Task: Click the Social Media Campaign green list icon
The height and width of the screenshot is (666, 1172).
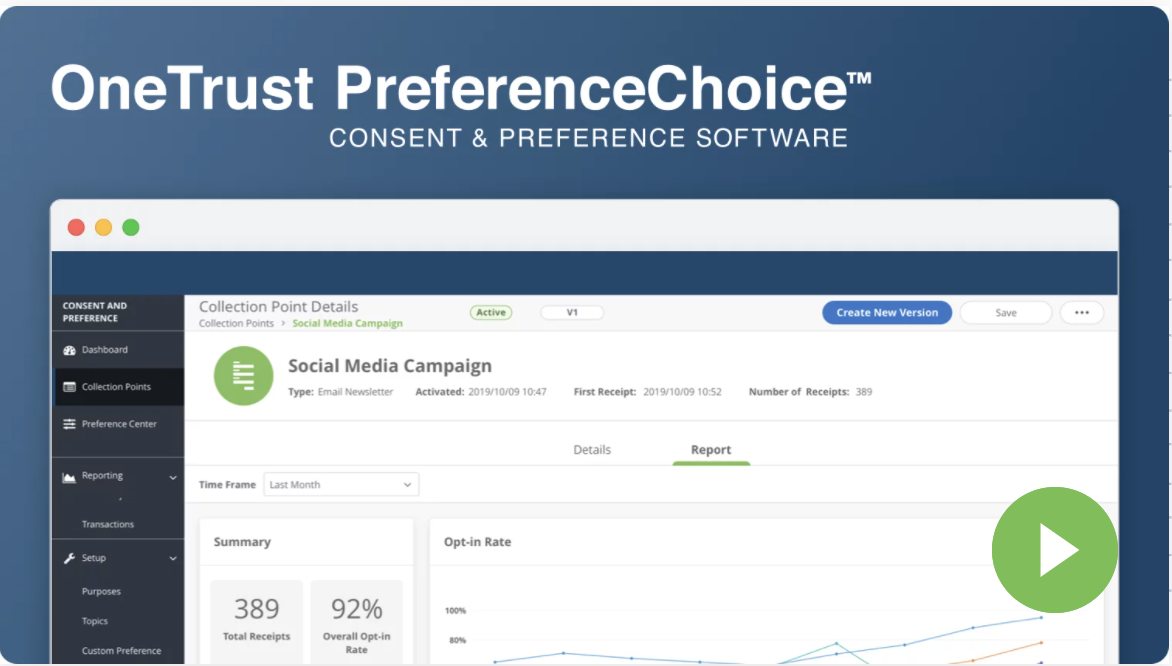Action: tap(243, 376)
